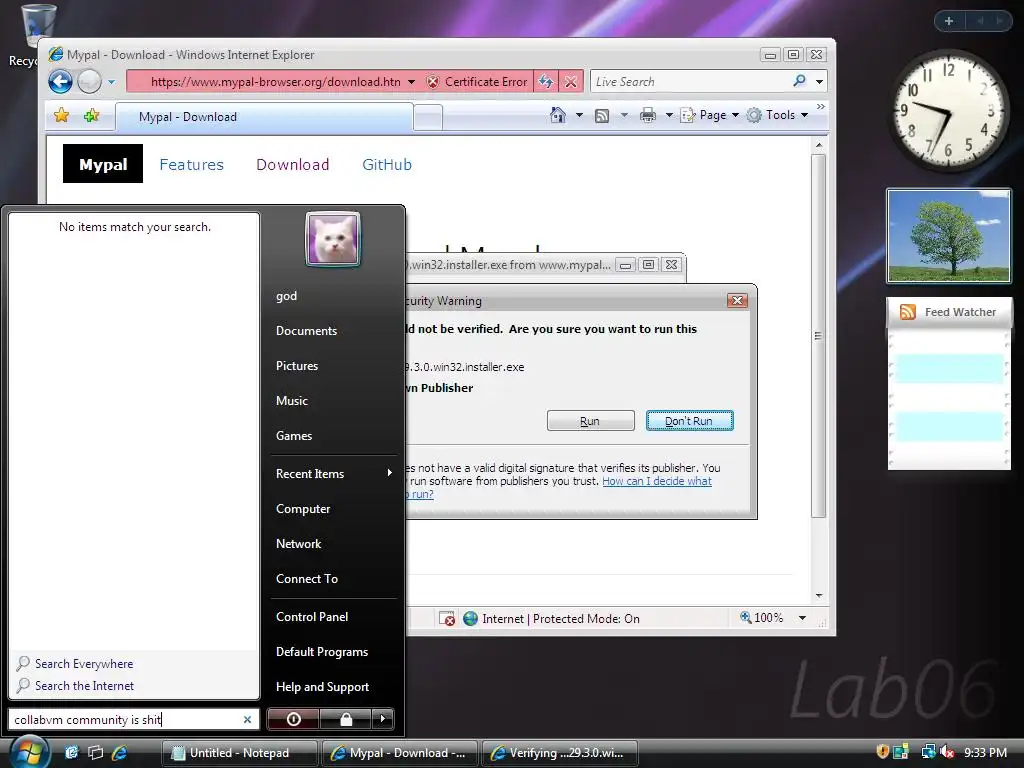1024x768 pixels.
Task: Open the recent pages dropdown beside Forward
Action: 111,82
